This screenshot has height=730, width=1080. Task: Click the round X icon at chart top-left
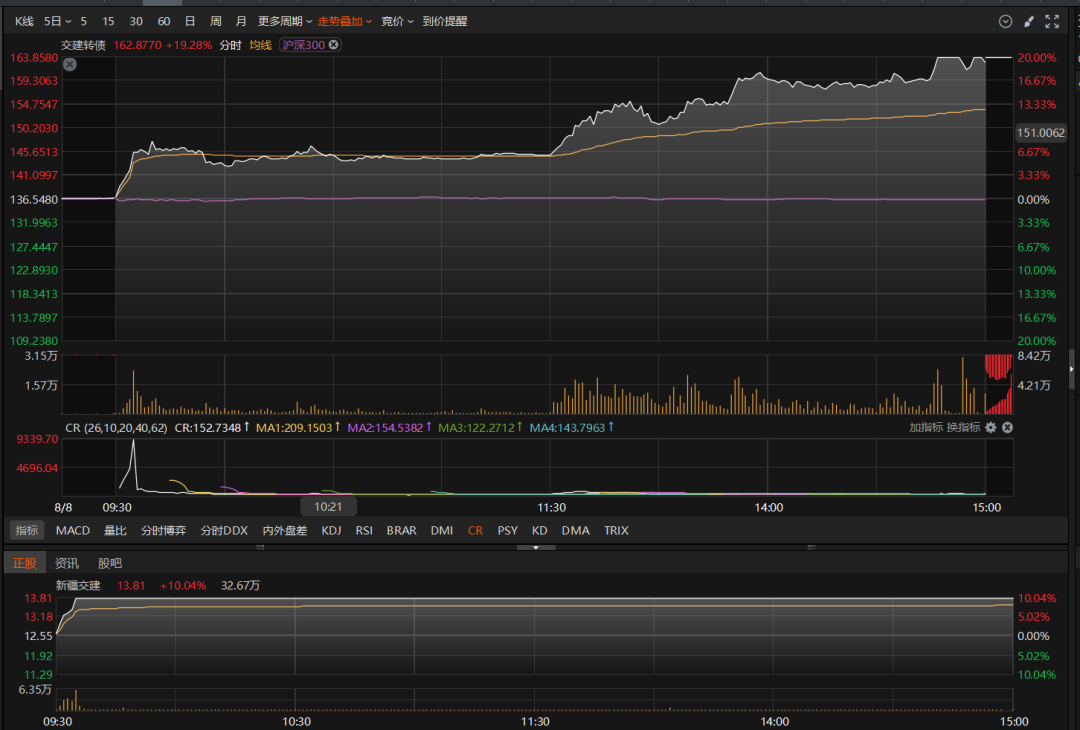tap(69, 64)
